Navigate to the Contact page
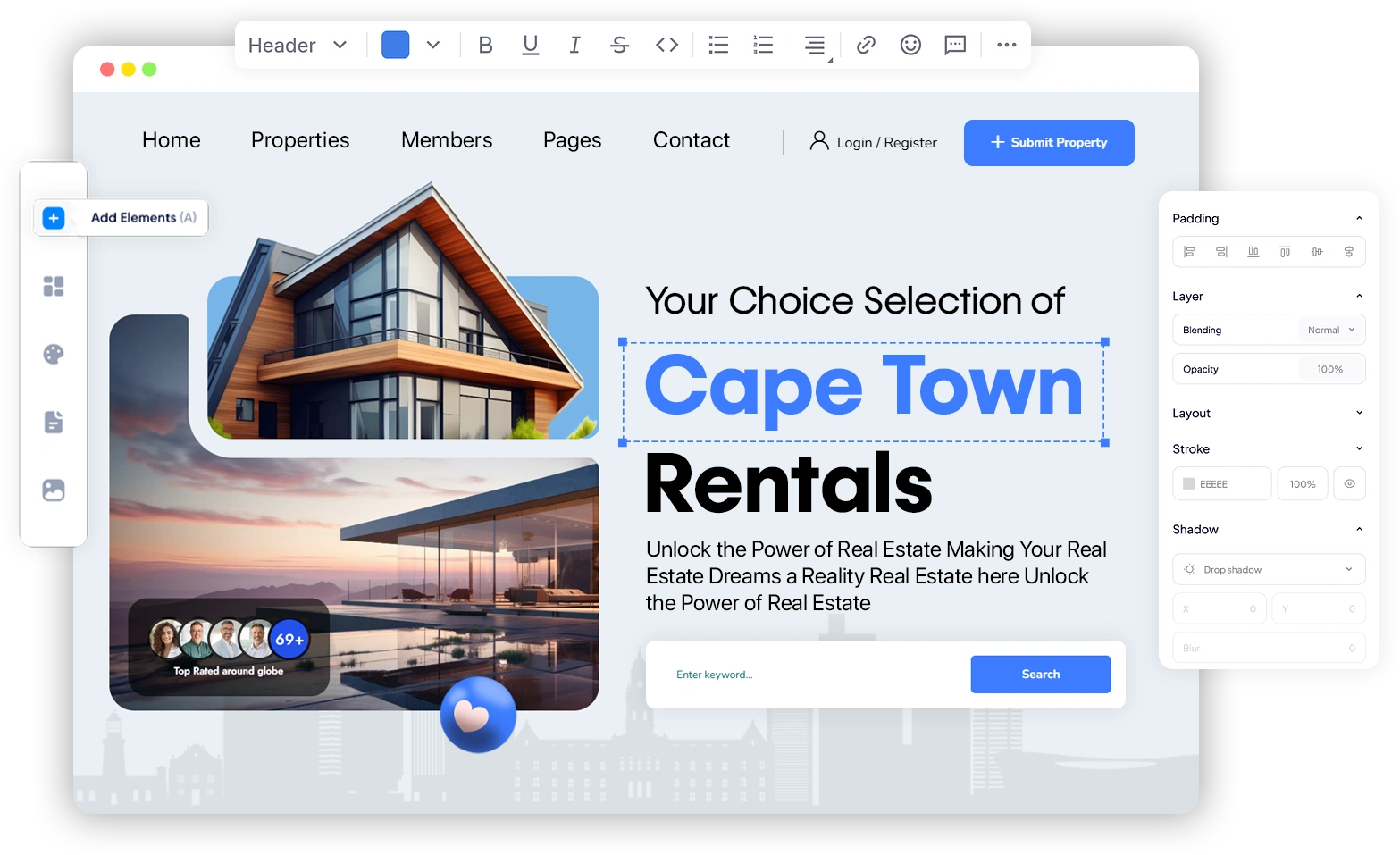This screenshot has height=855, width=1400. [691, 140]
